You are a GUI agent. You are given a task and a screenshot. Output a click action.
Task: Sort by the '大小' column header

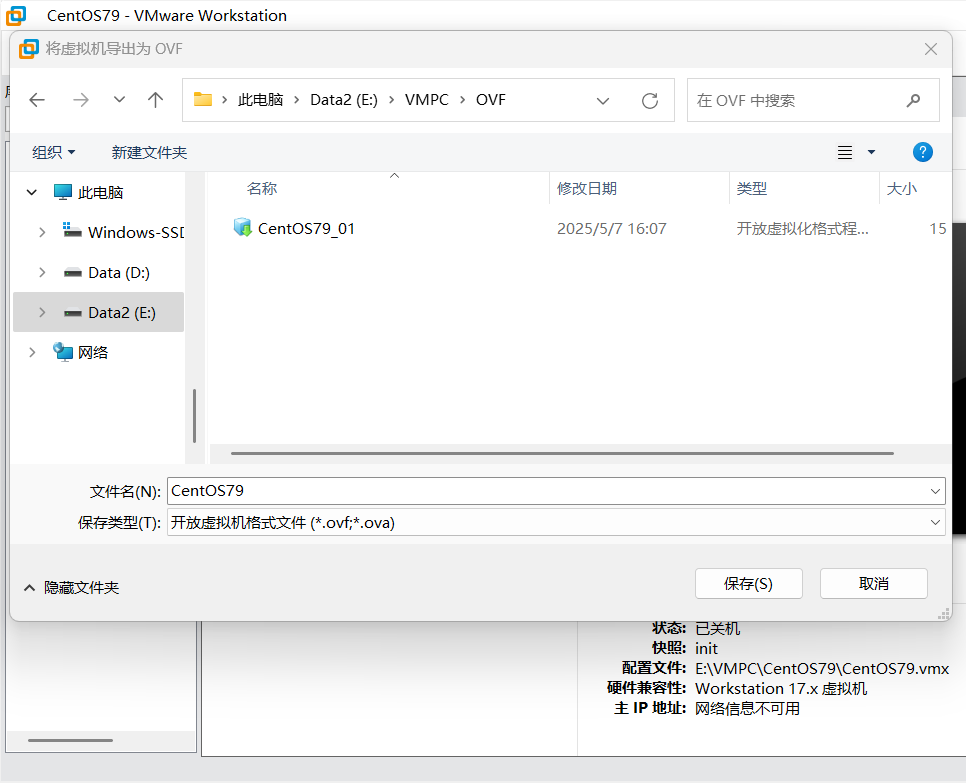point(901,189)
